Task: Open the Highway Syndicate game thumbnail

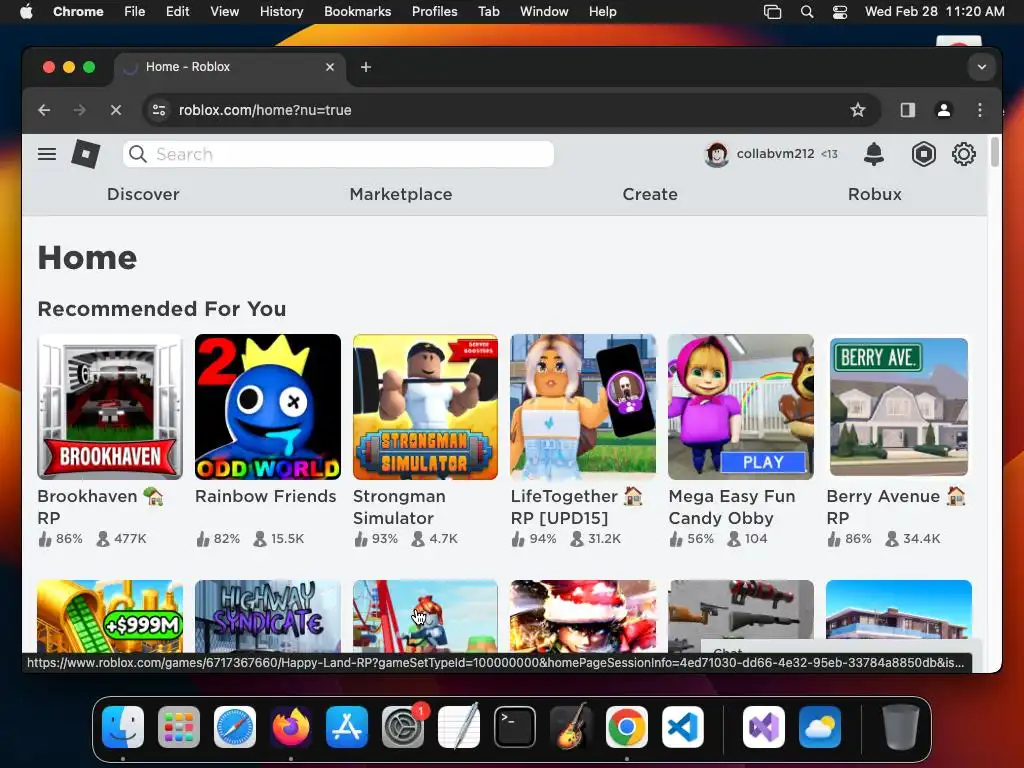Action: [x=268, y=616]
